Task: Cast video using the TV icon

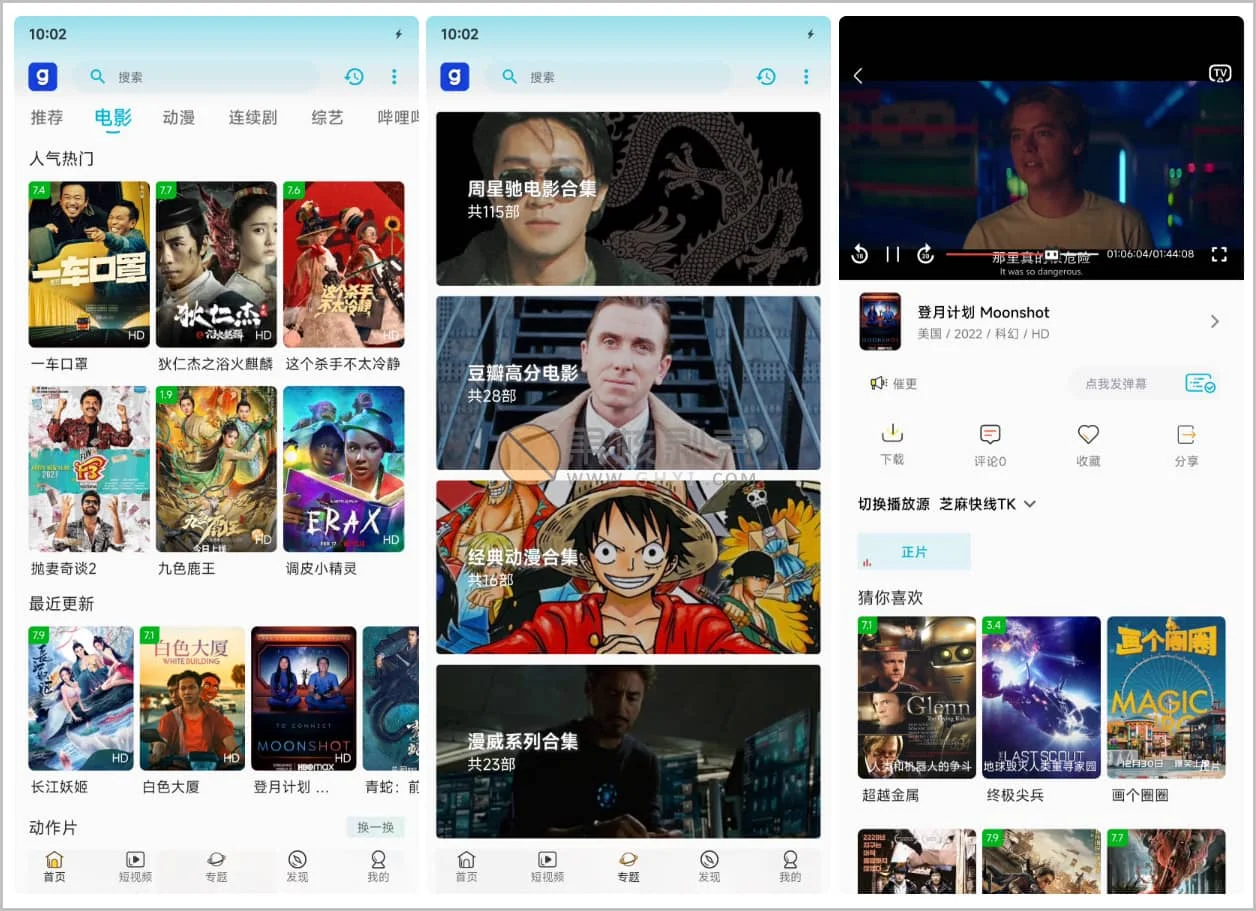Action: [1219, 73]
